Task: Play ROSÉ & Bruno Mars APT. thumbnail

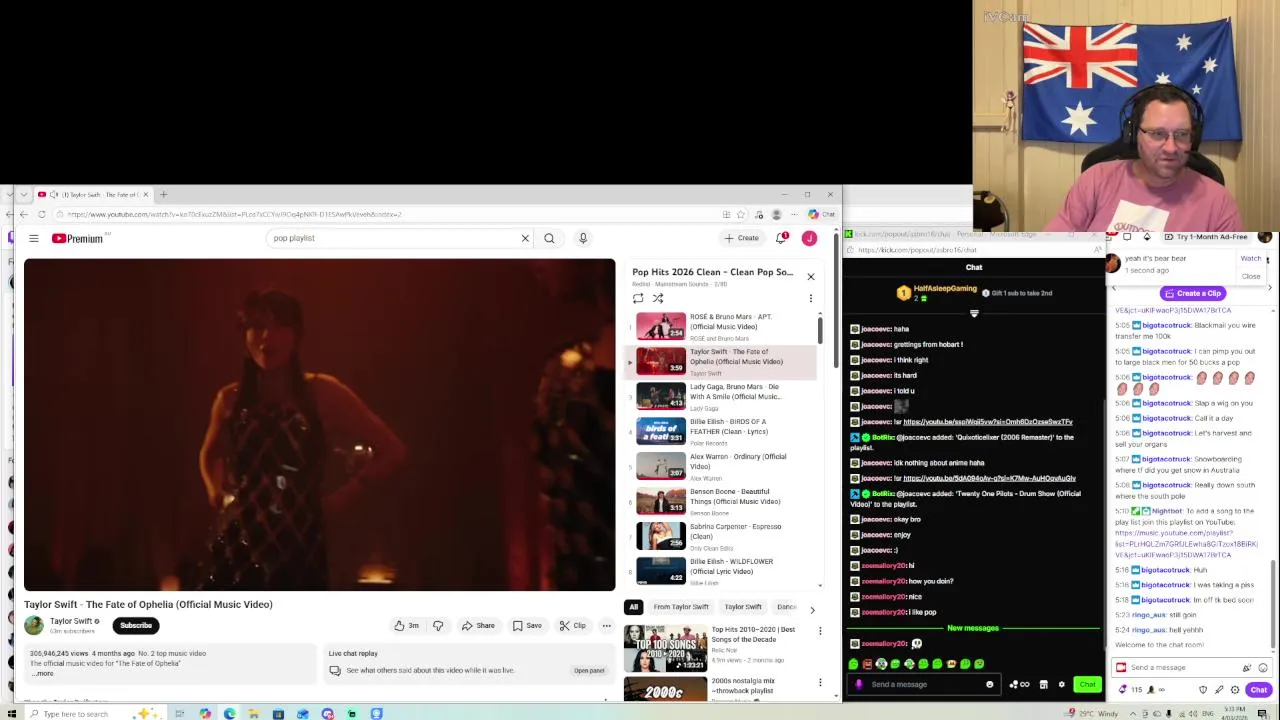Action: (661, 326)
